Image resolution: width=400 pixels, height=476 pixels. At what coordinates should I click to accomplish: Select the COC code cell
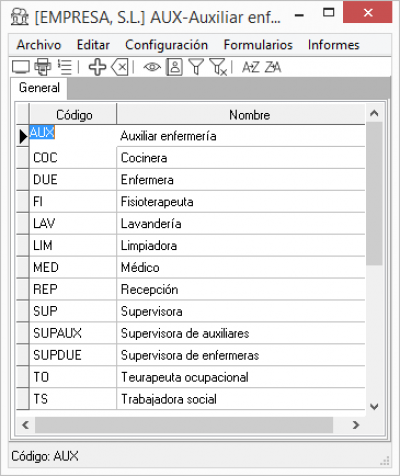coord(73,158)
